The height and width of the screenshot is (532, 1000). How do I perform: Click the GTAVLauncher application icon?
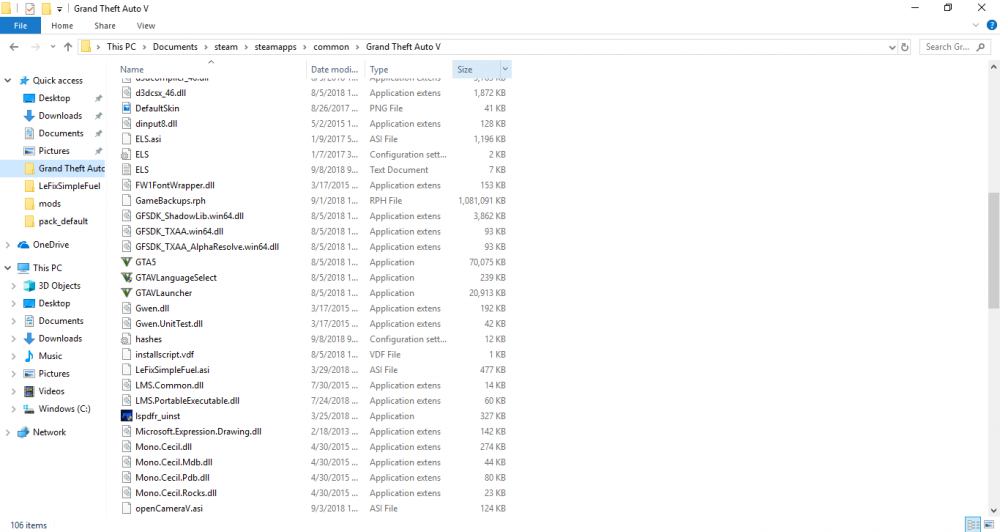pyautogui.click(x=126, y=293)
